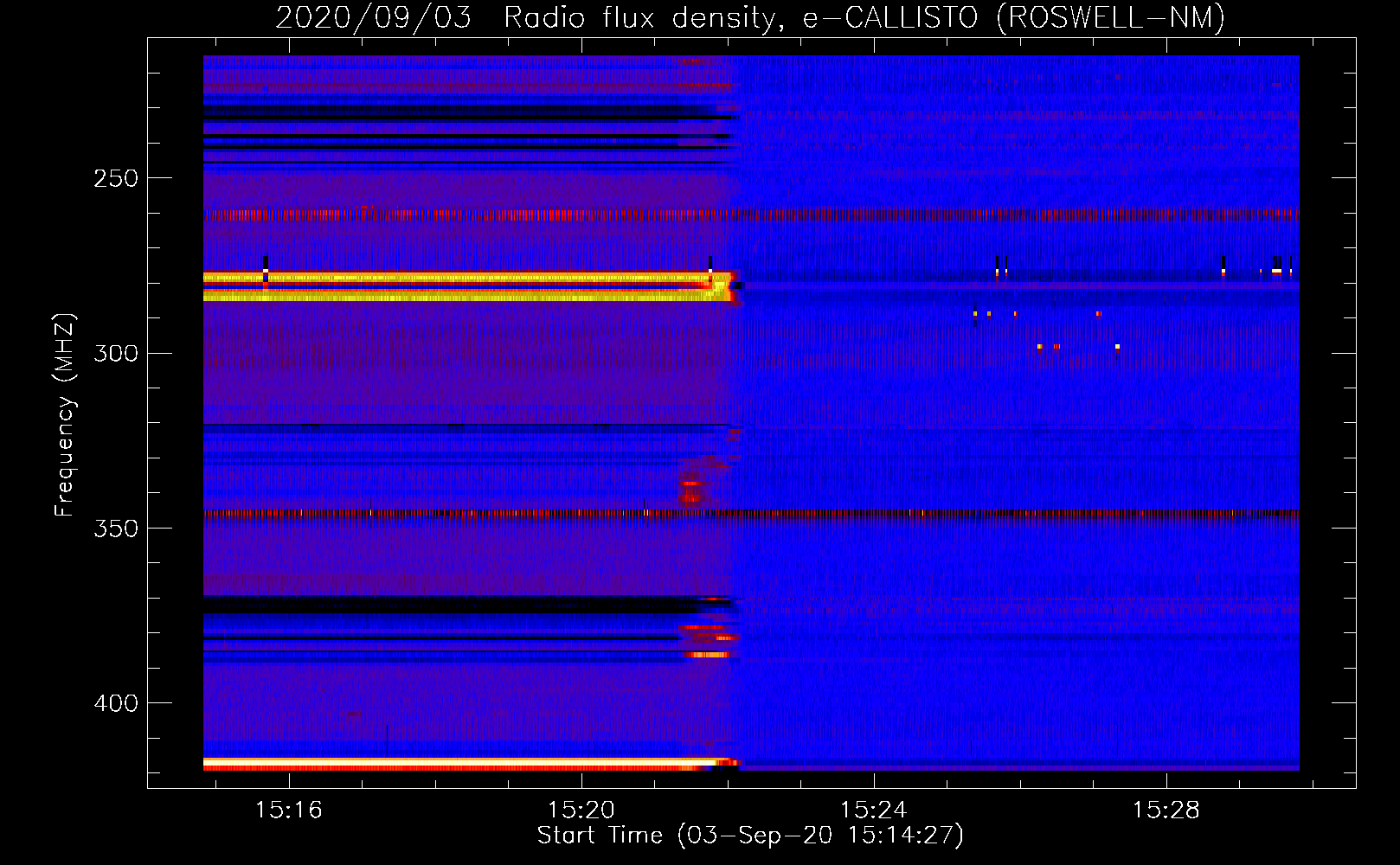Click the 250 frequency tick label

[x=116, y=178]
